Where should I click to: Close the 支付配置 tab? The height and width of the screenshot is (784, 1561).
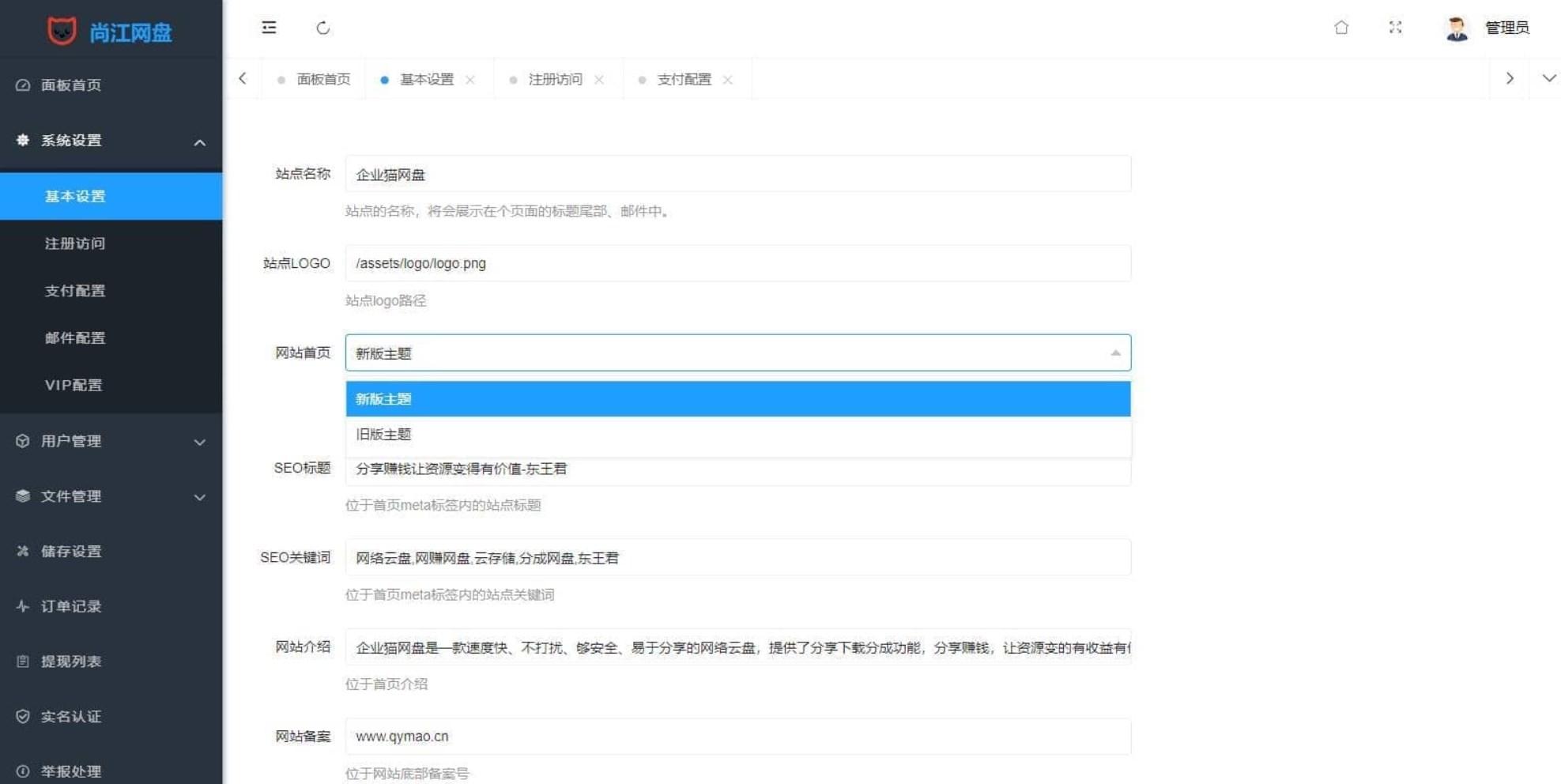pyautogui.click(x=728, y=80)
